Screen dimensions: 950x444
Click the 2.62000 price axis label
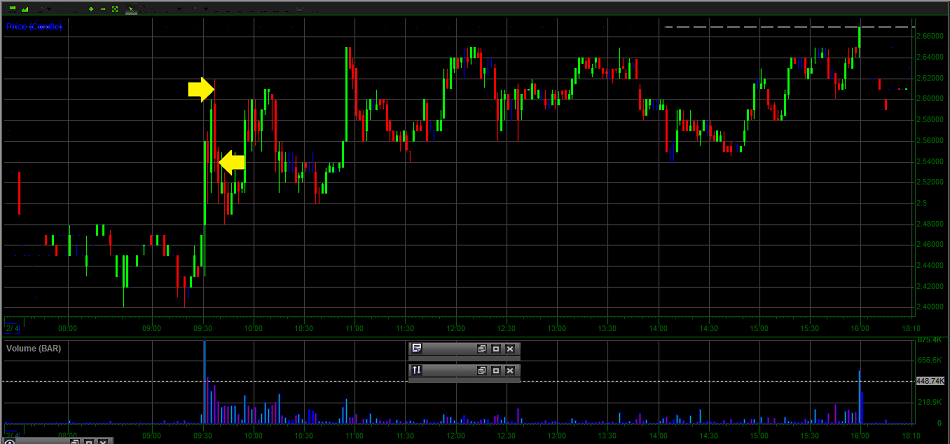[929, 78]
